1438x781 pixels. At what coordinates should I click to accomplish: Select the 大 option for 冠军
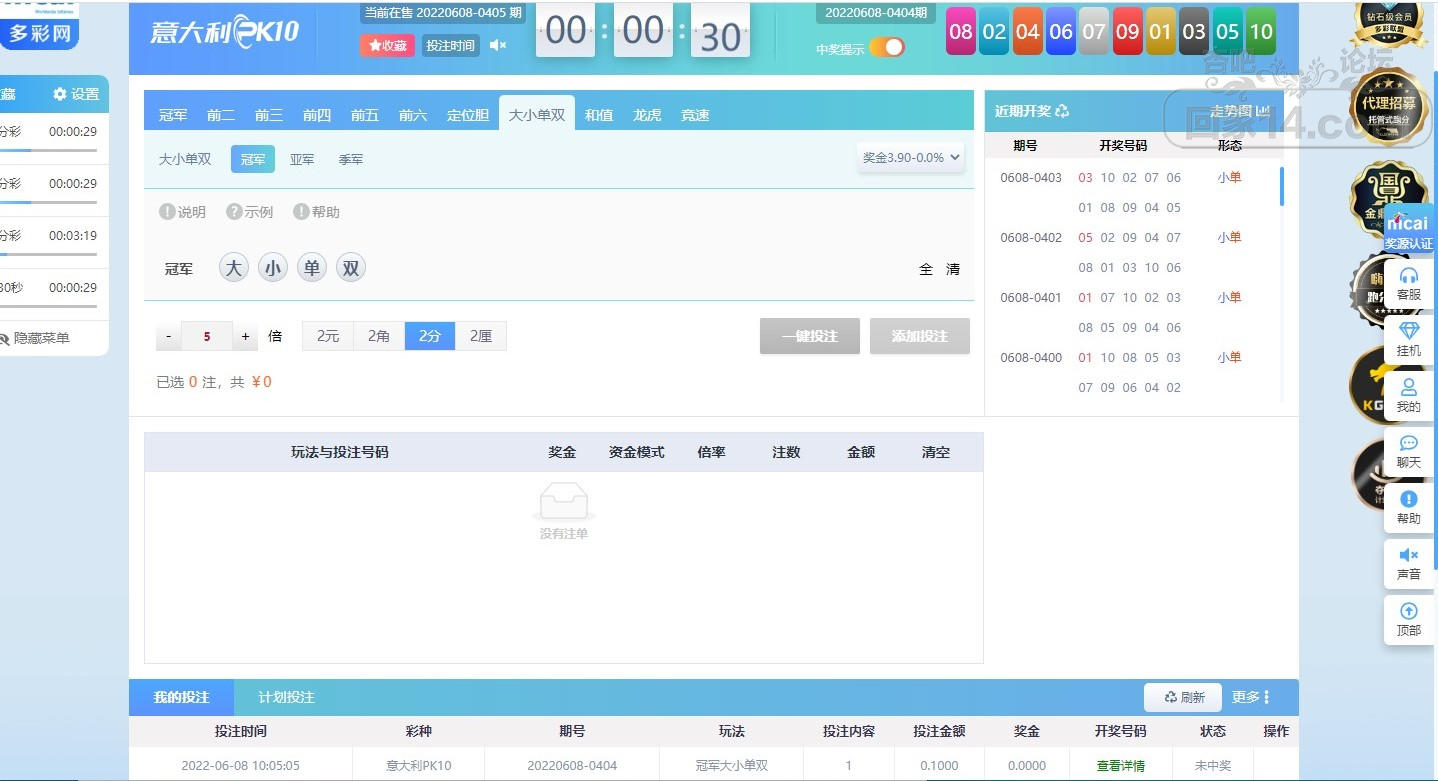233,268
